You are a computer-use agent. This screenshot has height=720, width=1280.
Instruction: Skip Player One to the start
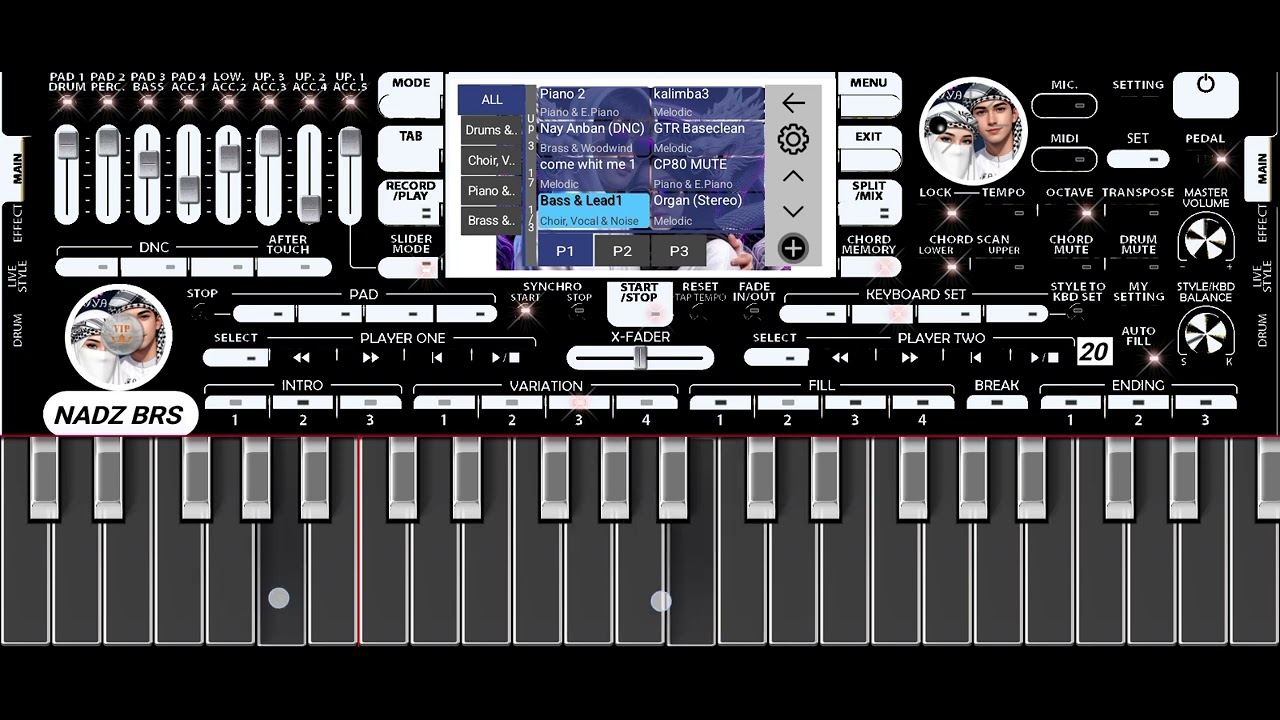click(x=437, y=357)
